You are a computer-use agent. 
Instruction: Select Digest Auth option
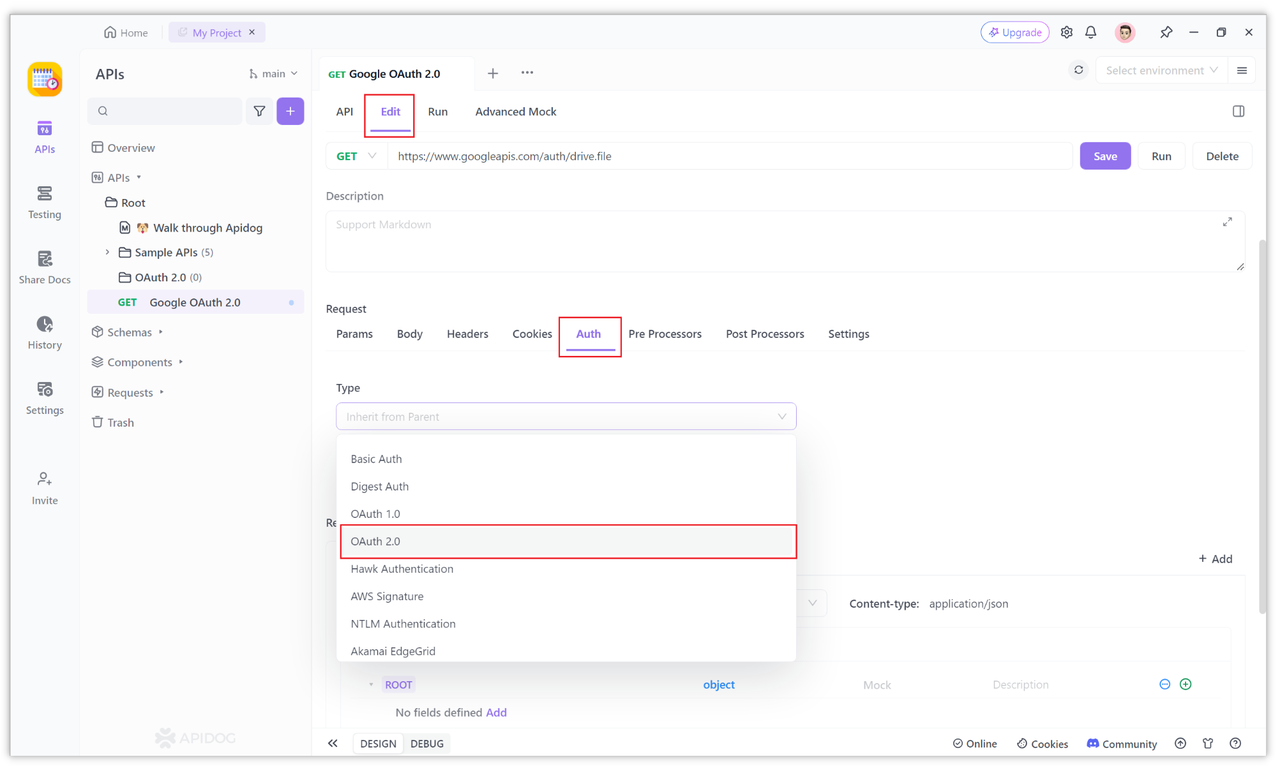pyautogui.click(x=566, y=486)
